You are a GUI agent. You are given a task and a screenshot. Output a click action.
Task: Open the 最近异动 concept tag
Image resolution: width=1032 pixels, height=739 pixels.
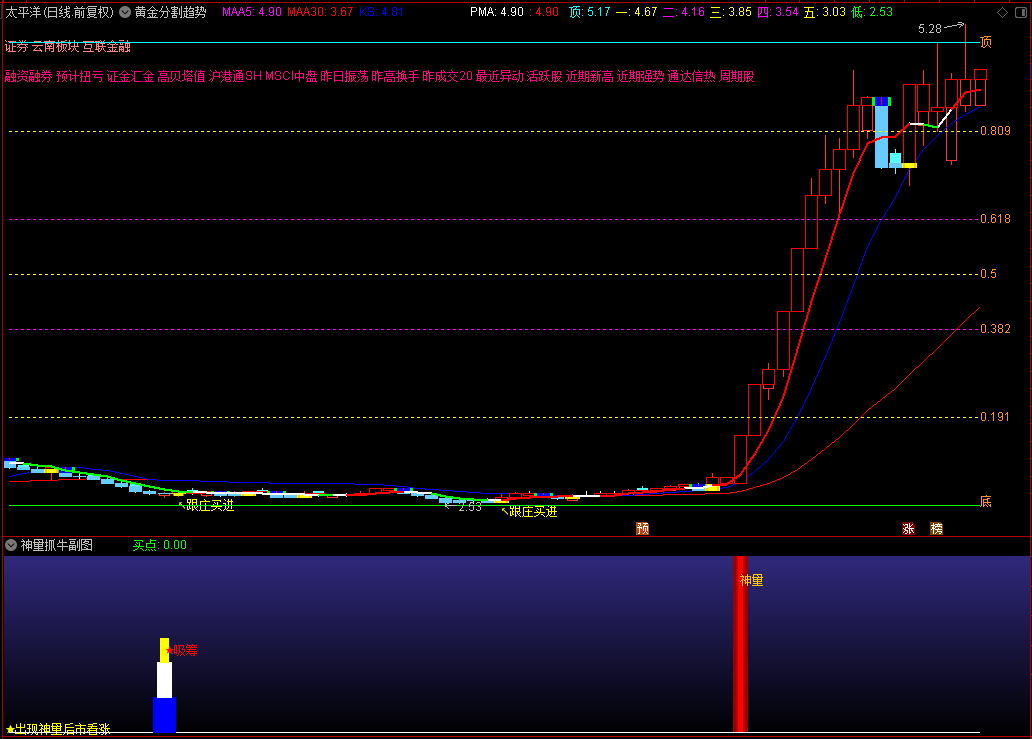click(x=500, y=76)
